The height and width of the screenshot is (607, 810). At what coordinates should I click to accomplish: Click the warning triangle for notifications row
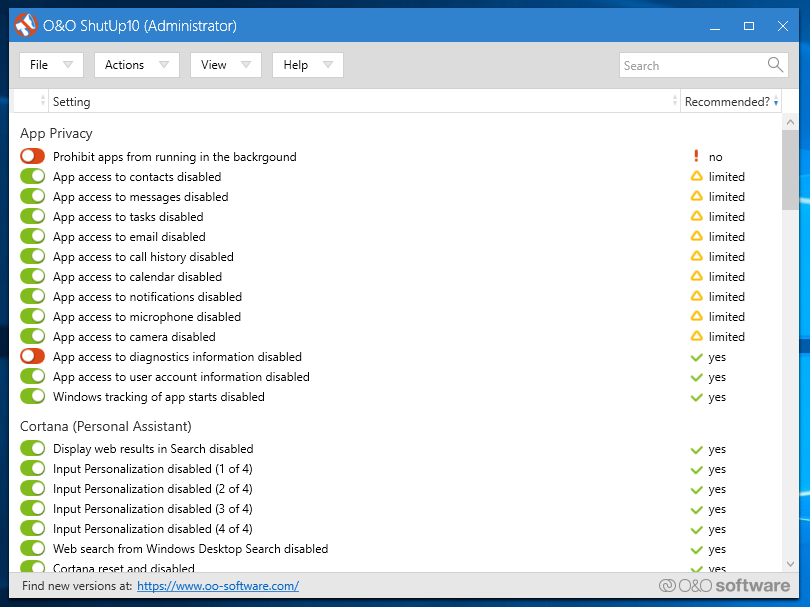pos(696,296)
